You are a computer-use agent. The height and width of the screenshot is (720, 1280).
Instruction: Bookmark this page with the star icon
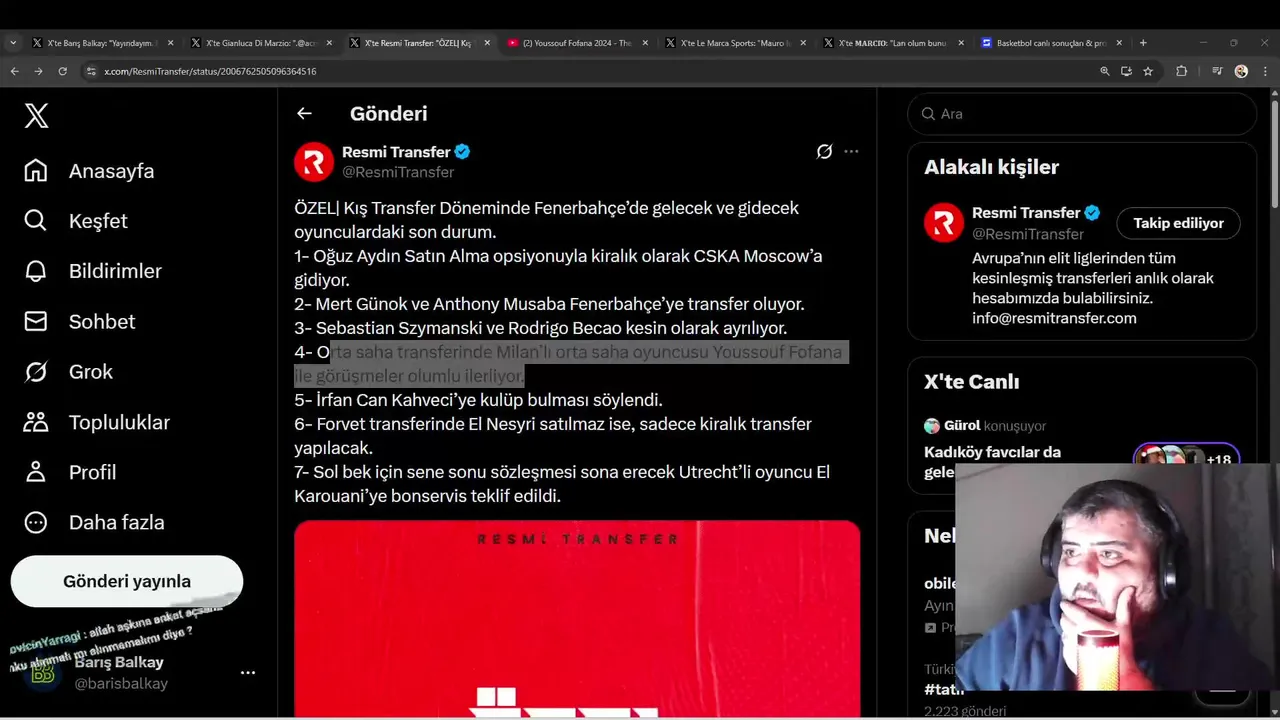(x=1148, y=71)
